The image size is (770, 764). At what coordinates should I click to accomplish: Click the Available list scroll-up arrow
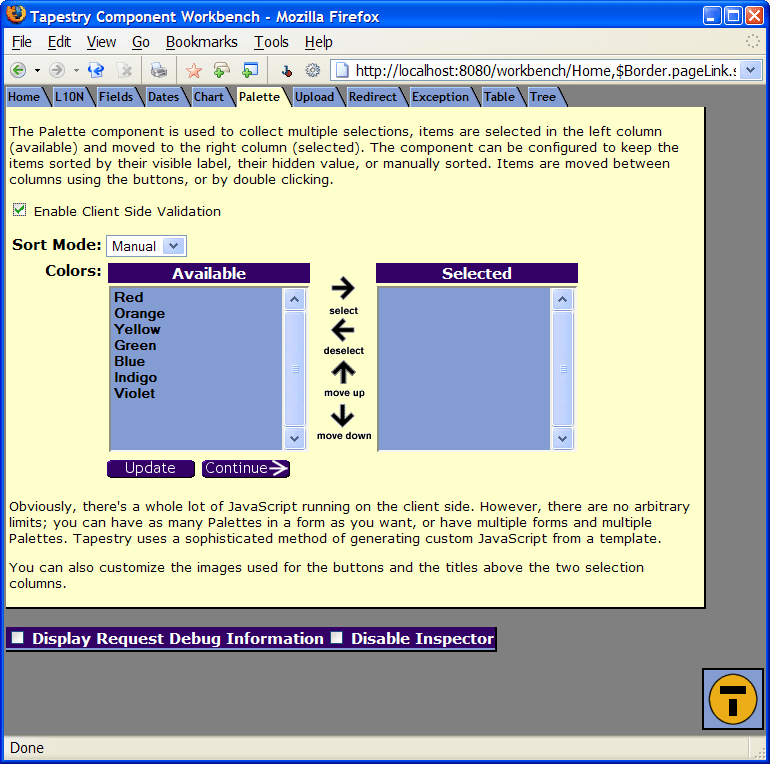[x=295, y=299]
